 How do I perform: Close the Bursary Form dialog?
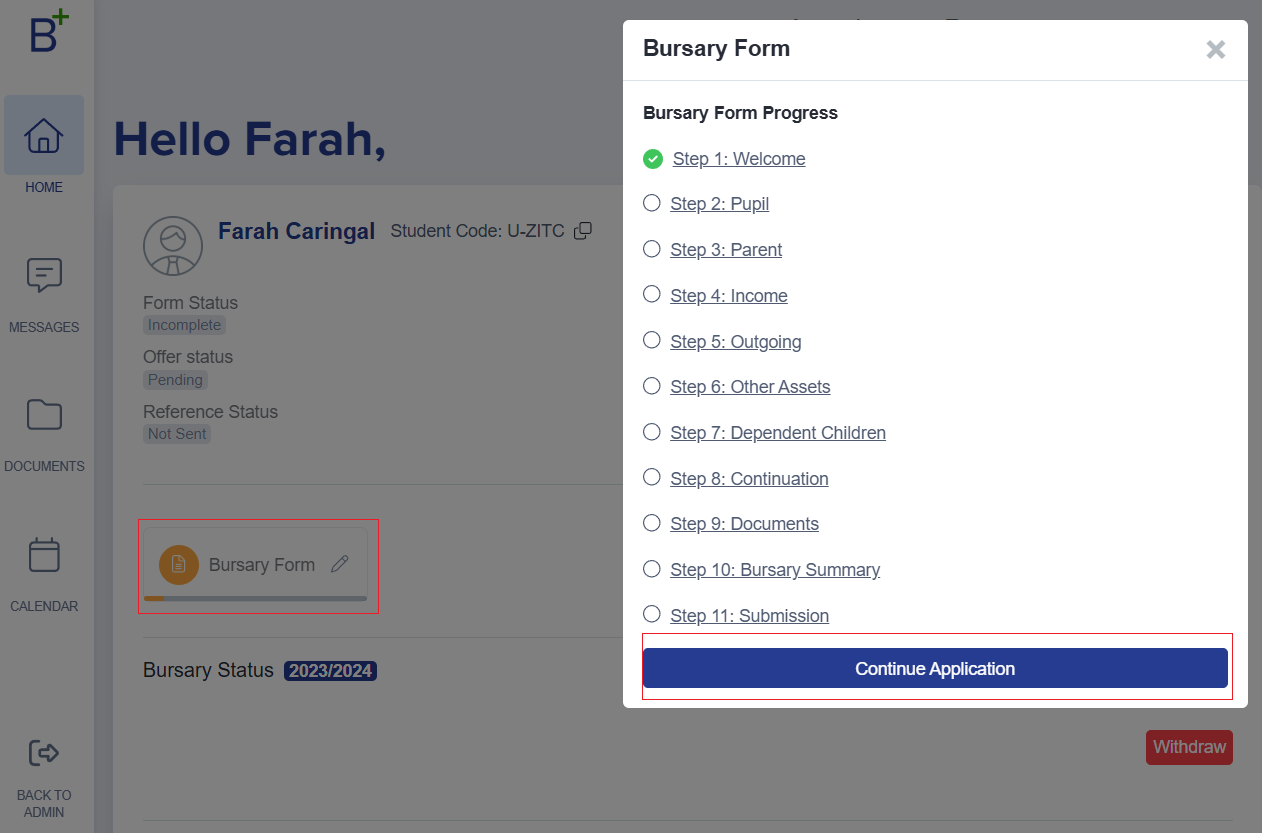pyautogui.click(x=1215, y=50)
